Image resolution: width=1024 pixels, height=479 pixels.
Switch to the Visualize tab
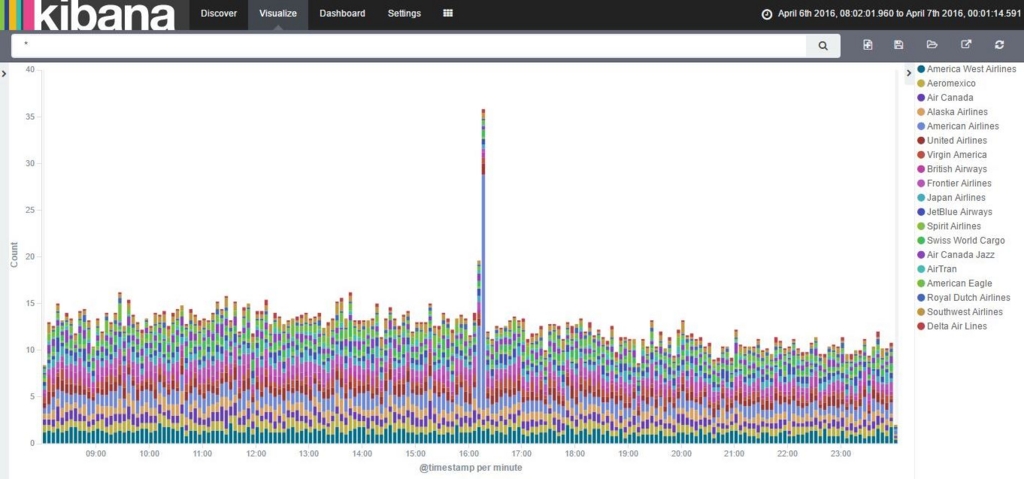click(x=278, y=13)
